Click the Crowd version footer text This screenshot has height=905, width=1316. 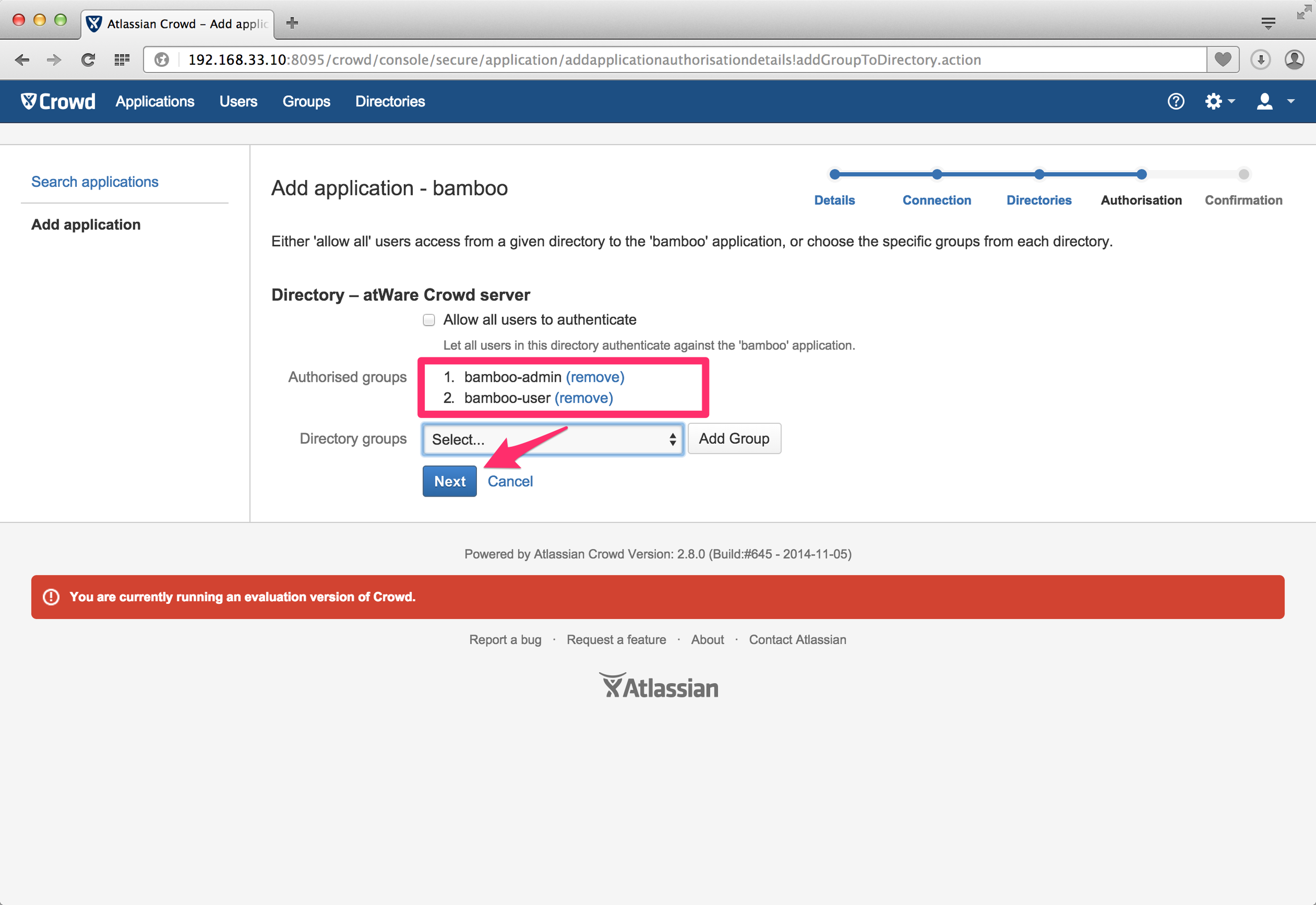pyautogui.click(x=657, y=554)
